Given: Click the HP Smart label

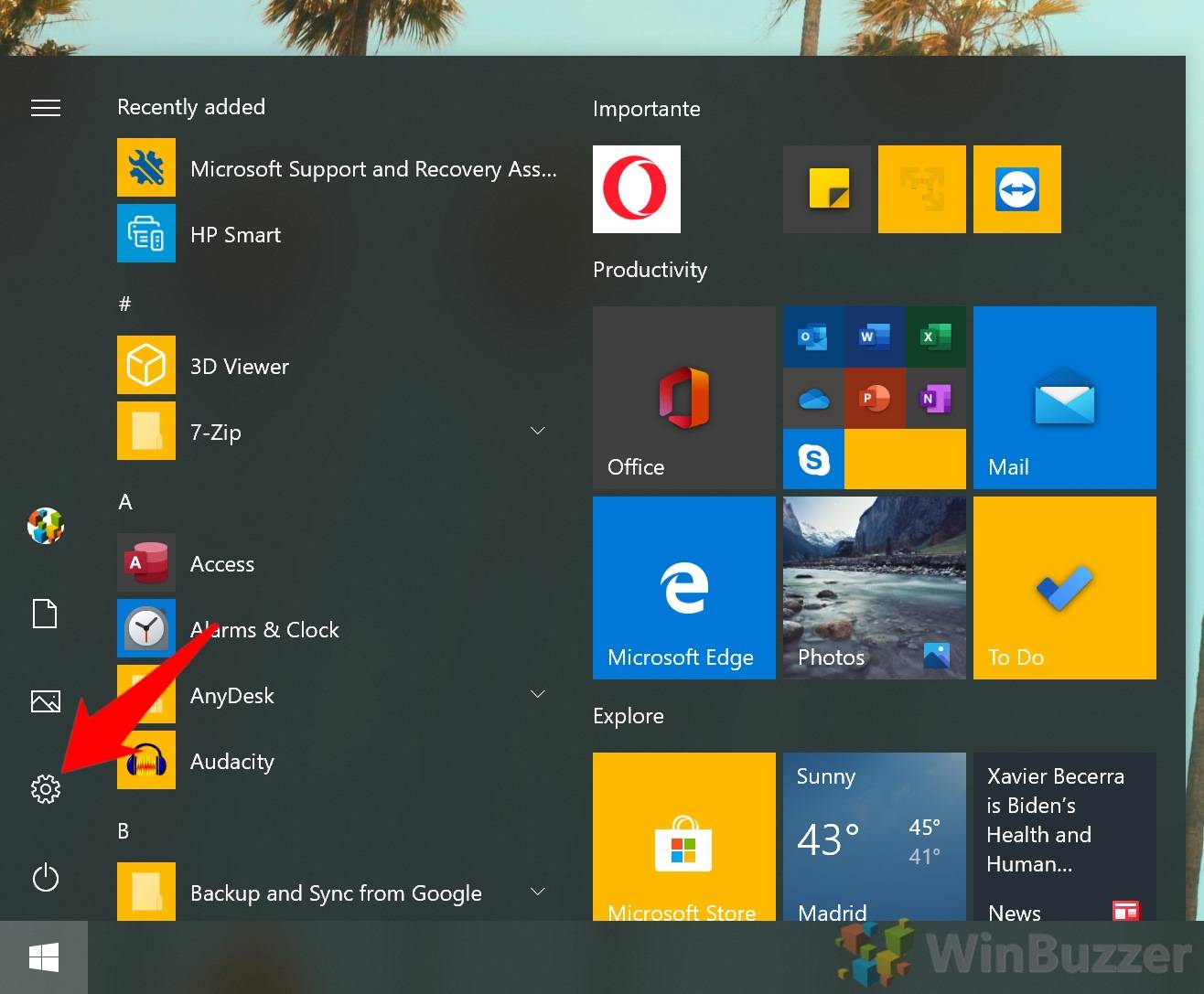Looking at the screenshot, I should click(x=235, y=235).
